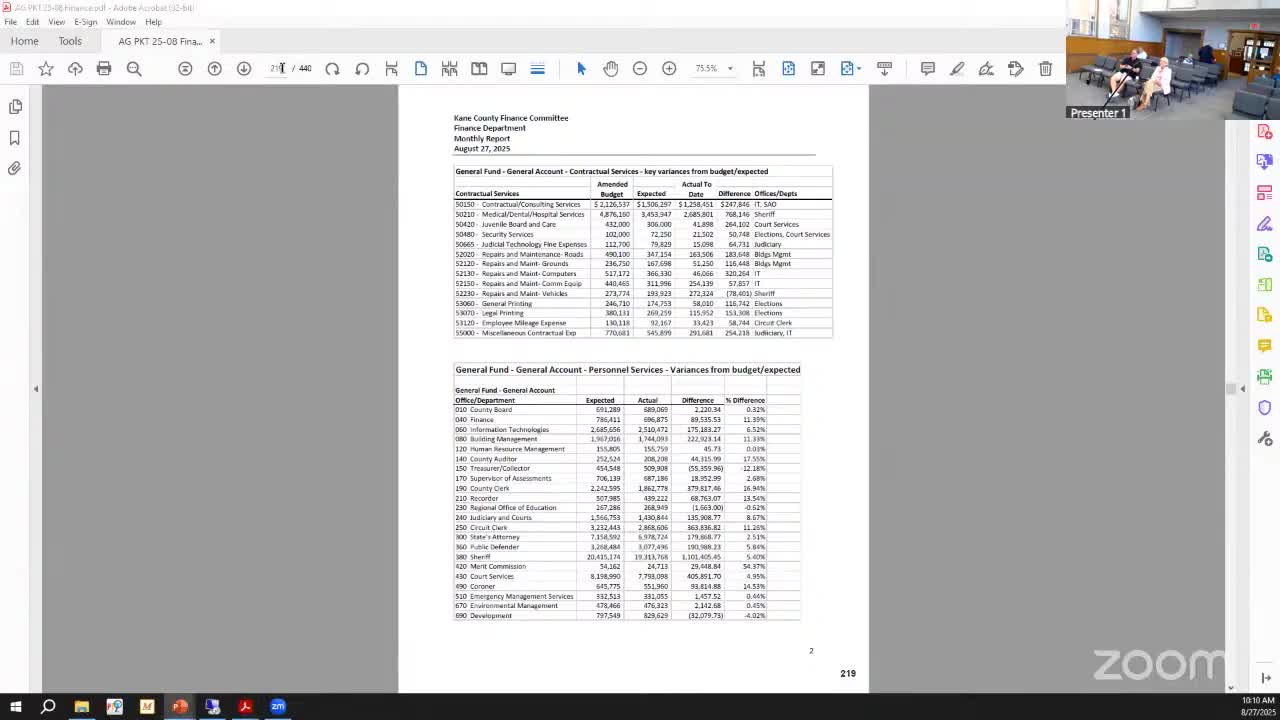This screenshot has width=1280, height=720.
Task: Open the page thumbnails panel
Action: pyautogui.click(x=15, y=106)
